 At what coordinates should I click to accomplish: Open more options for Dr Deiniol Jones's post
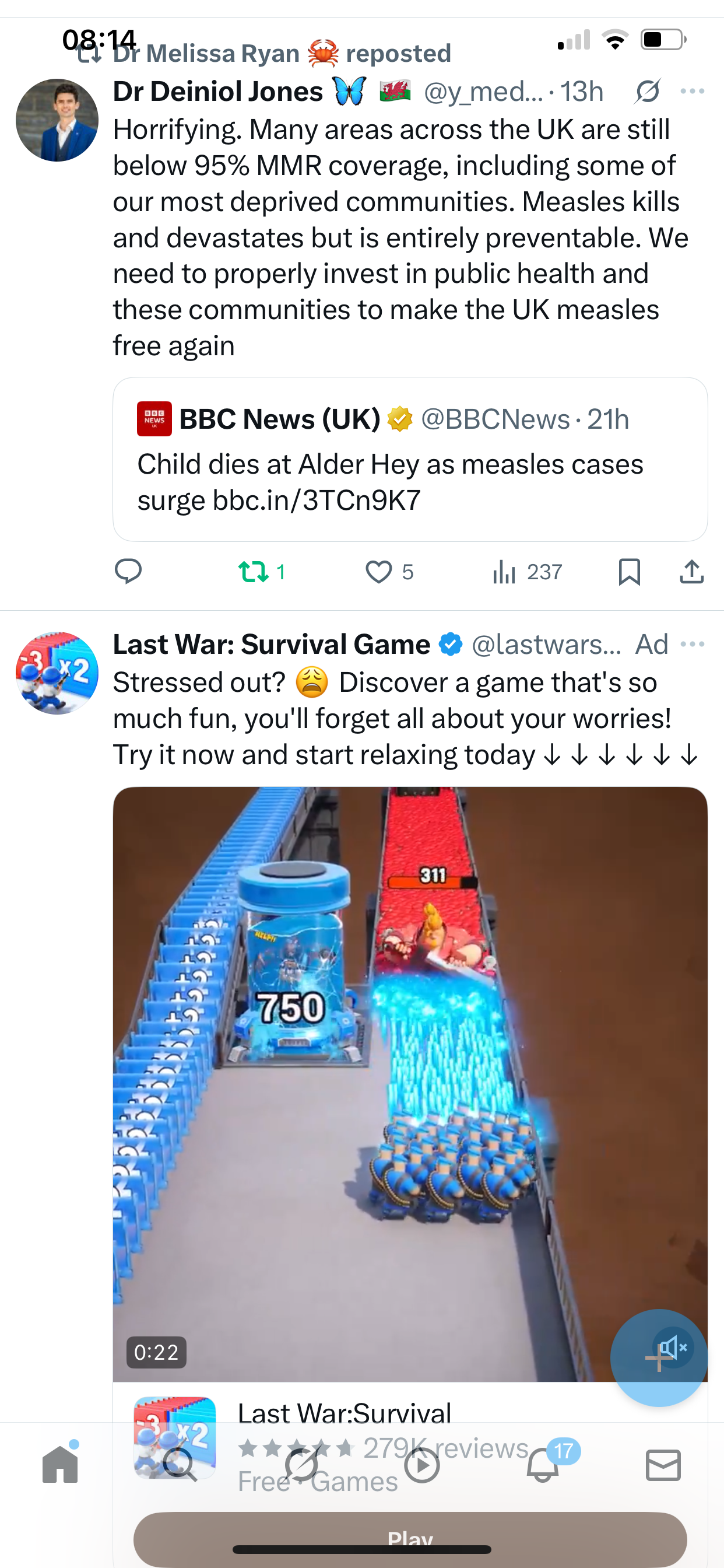(693, 92)
